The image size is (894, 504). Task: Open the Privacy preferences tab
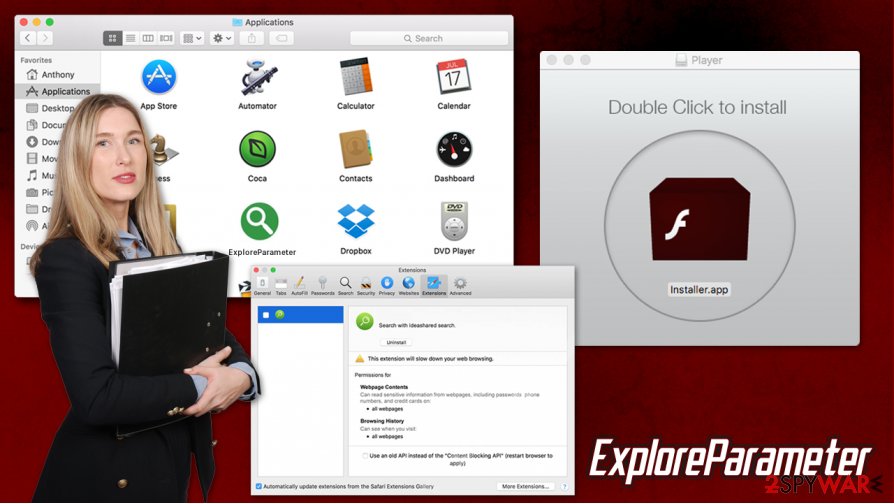pyautogui.click(x=387, y=286)
